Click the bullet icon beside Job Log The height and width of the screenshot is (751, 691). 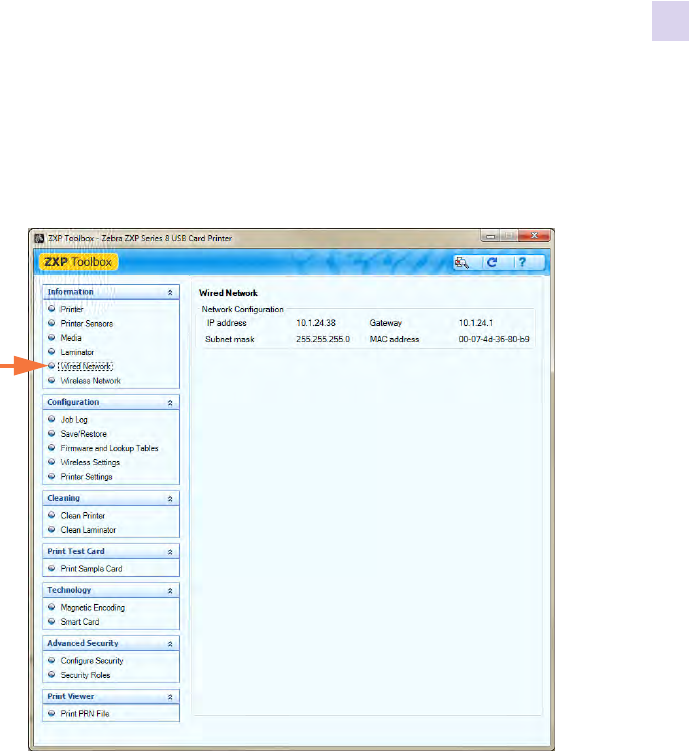52,419
